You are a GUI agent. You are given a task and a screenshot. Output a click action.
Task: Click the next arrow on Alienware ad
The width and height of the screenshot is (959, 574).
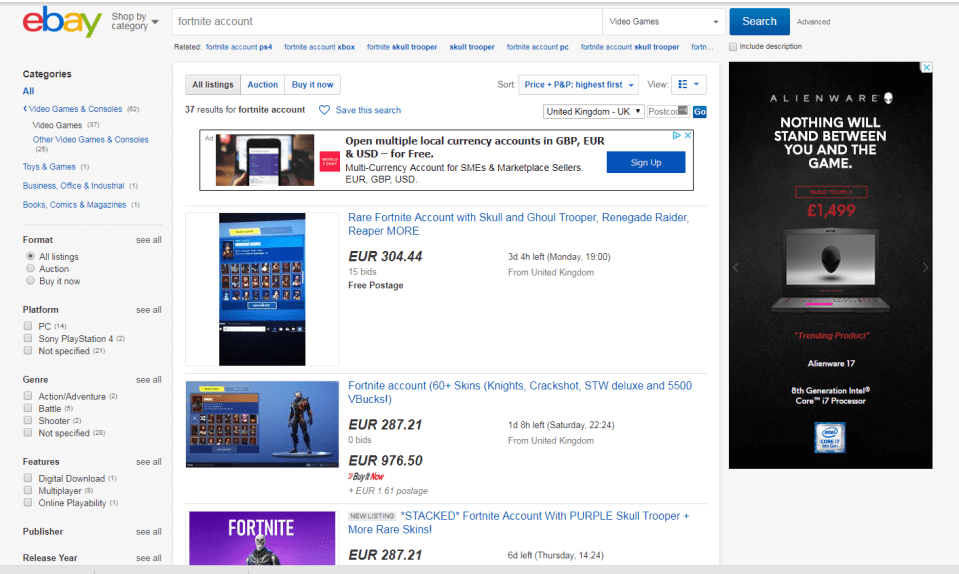[x=925, y=267]
